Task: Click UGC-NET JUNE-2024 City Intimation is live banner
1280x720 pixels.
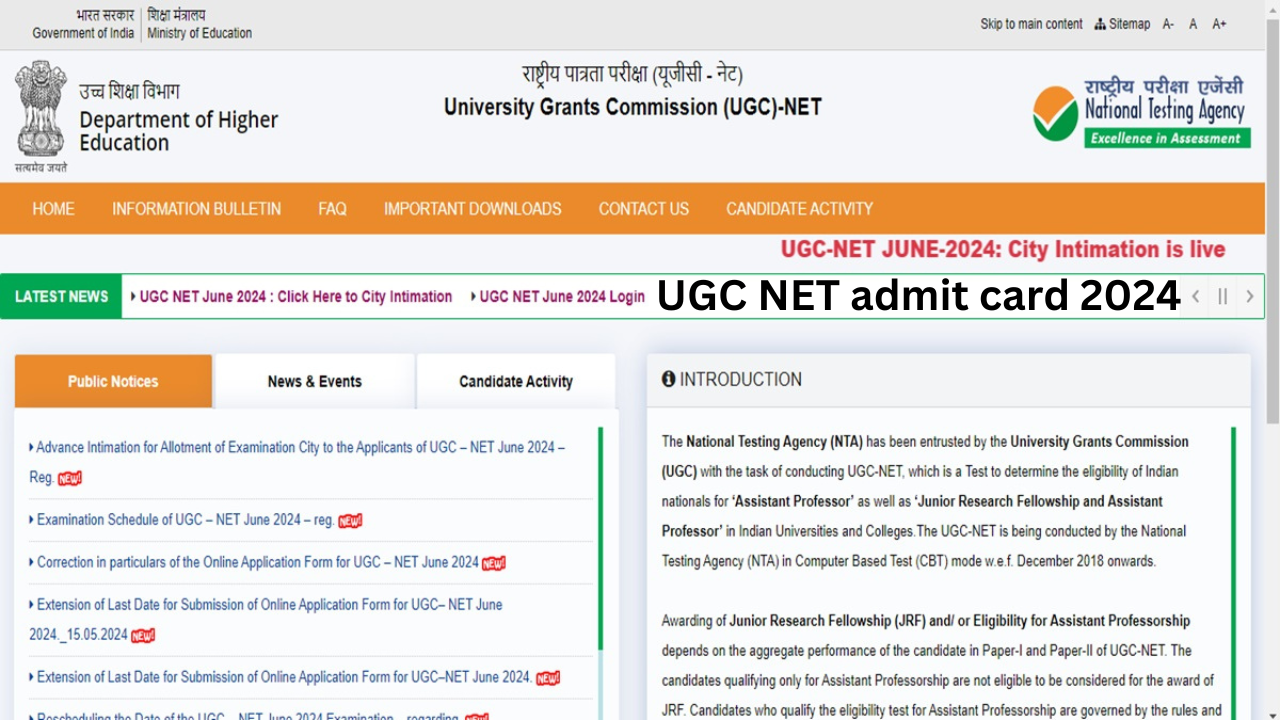Action: [x=1003, y=250]
